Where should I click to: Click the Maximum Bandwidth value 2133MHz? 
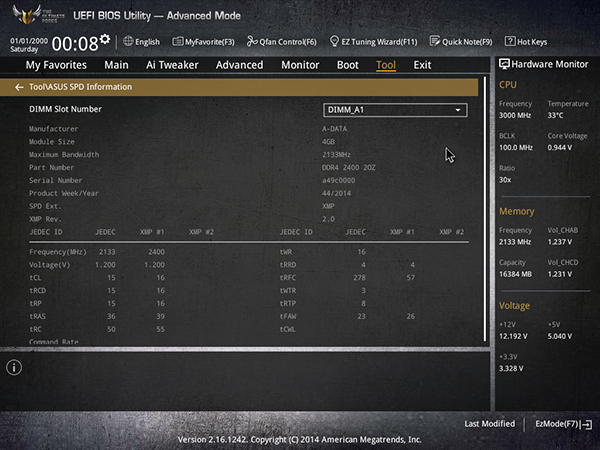point(336,155)
